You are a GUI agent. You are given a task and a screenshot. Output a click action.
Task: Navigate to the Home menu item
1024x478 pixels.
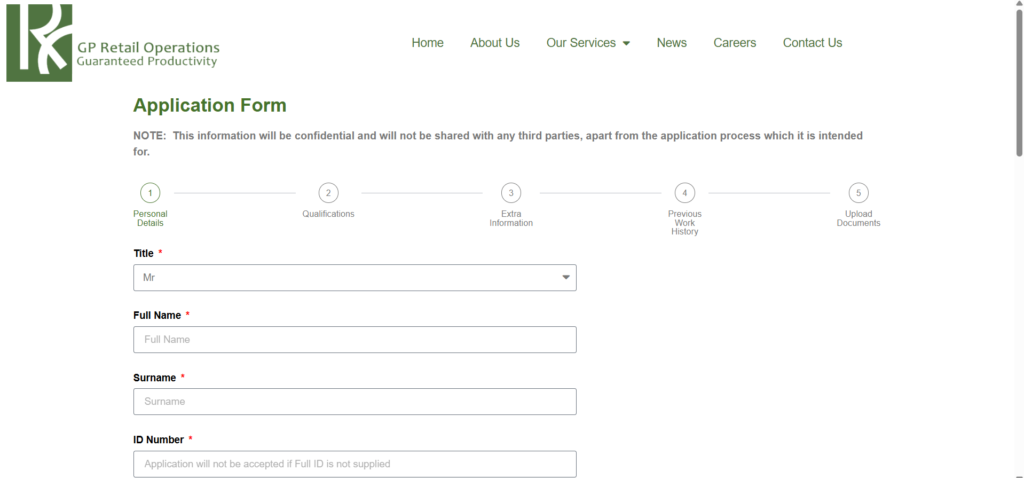click(427, 43)
